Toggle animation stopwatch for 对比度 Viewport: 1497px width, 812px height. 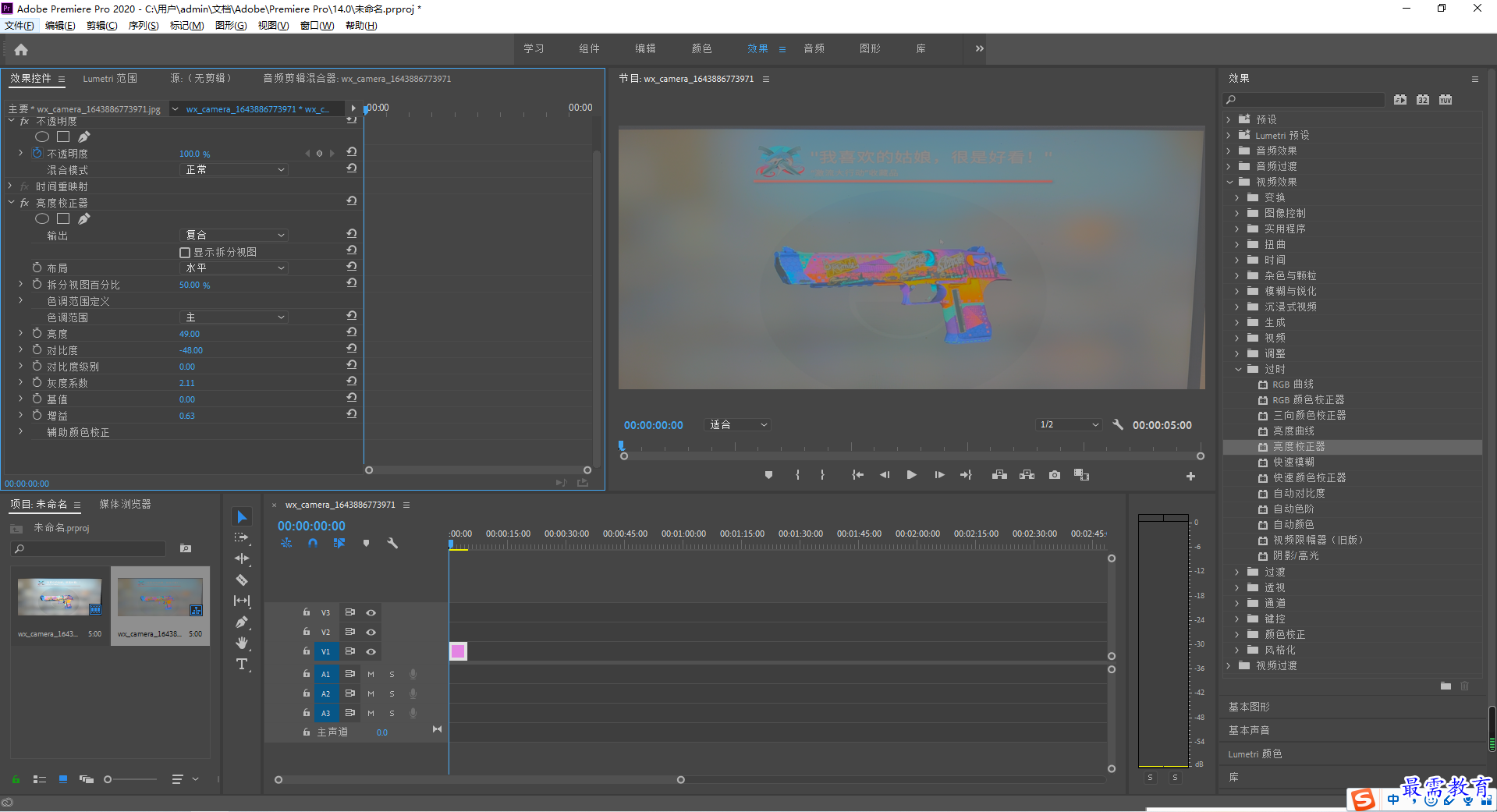tap(37, 349)
